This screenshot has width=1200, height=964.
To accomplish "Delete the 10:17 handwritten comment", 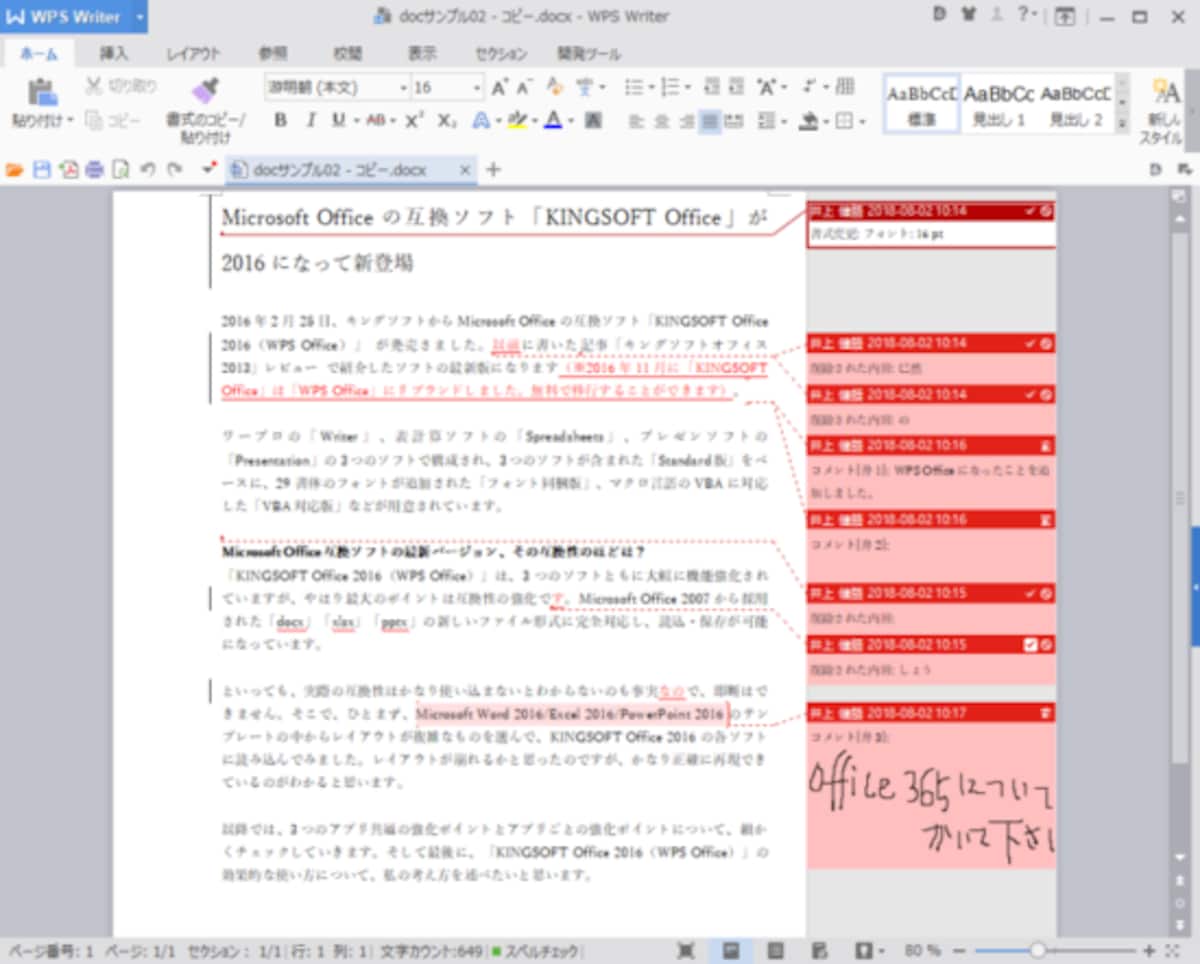I will [x=1045, y=713].
